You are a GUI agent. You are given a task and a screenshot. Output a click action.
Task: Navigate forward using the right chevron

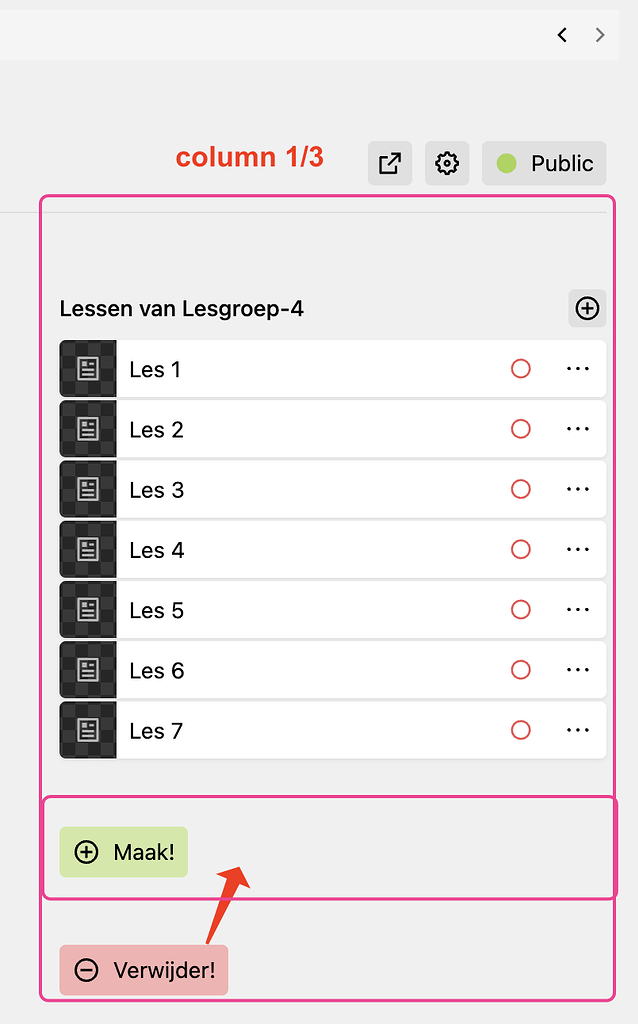click(599, 34)
